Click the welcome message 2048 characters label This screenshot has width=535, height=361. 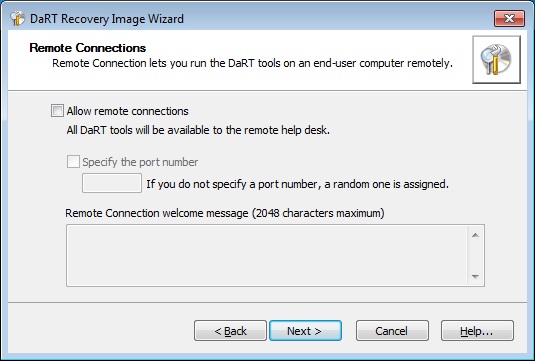click(x=225, y=213)
